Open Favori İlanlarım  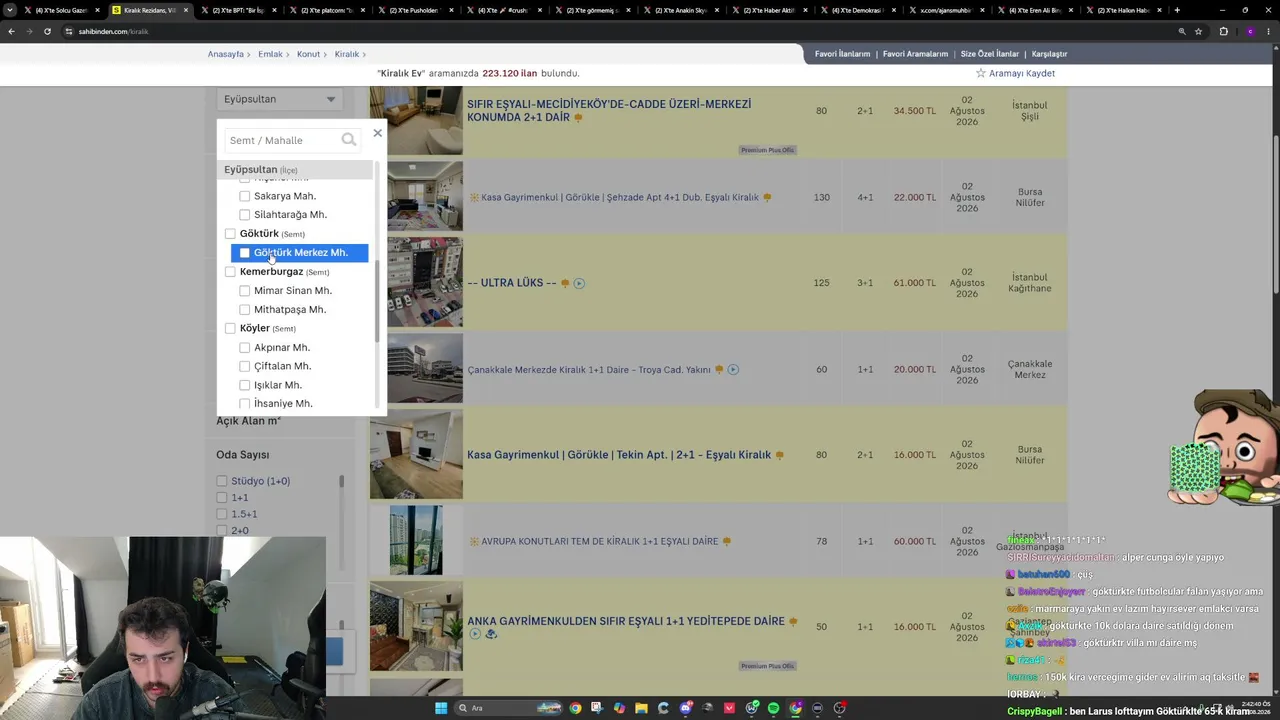pos(842,54)
